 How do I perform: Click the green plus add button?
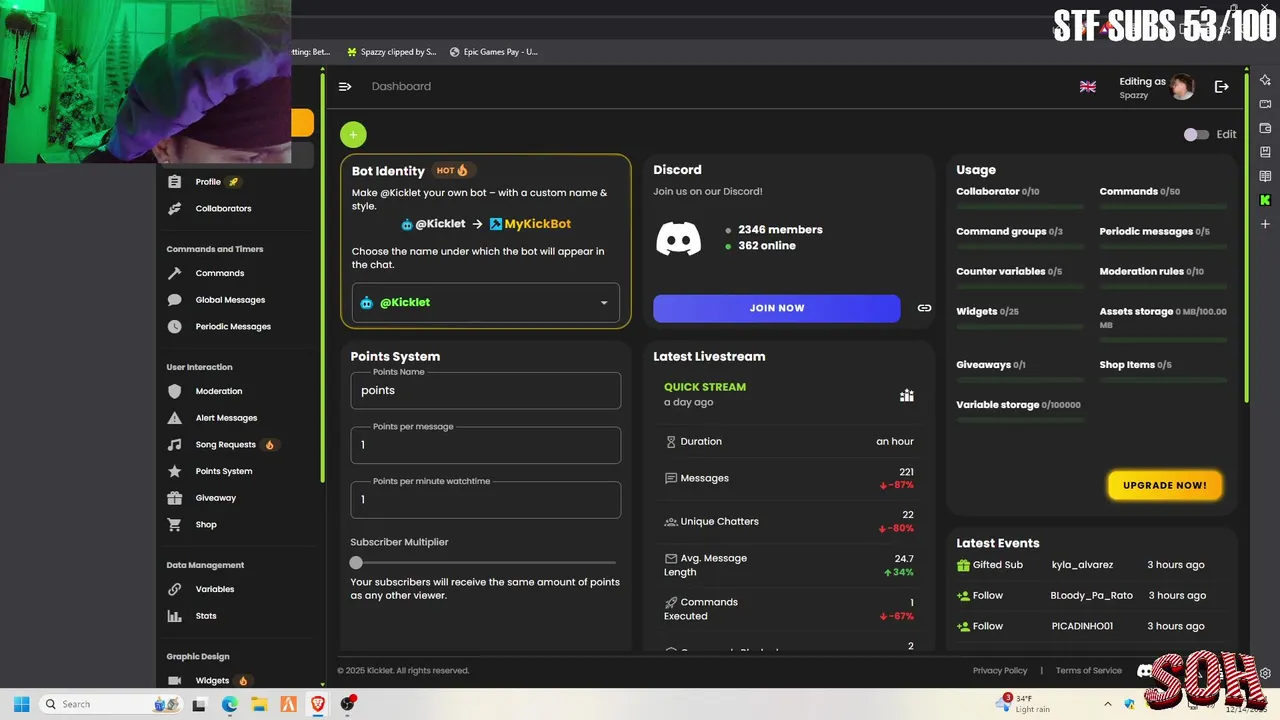pyautogui.click(x=353, y=134)
